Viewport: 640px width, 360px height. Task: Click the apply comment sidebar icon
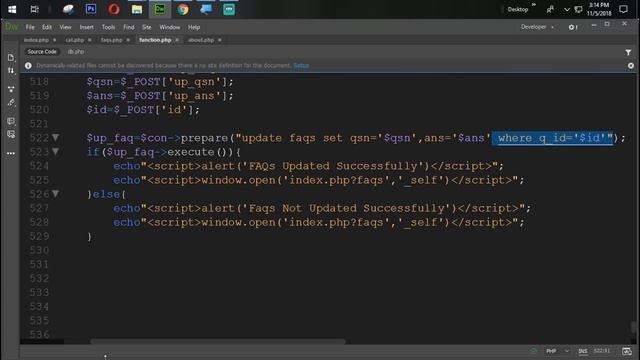(x=11, y=121)
